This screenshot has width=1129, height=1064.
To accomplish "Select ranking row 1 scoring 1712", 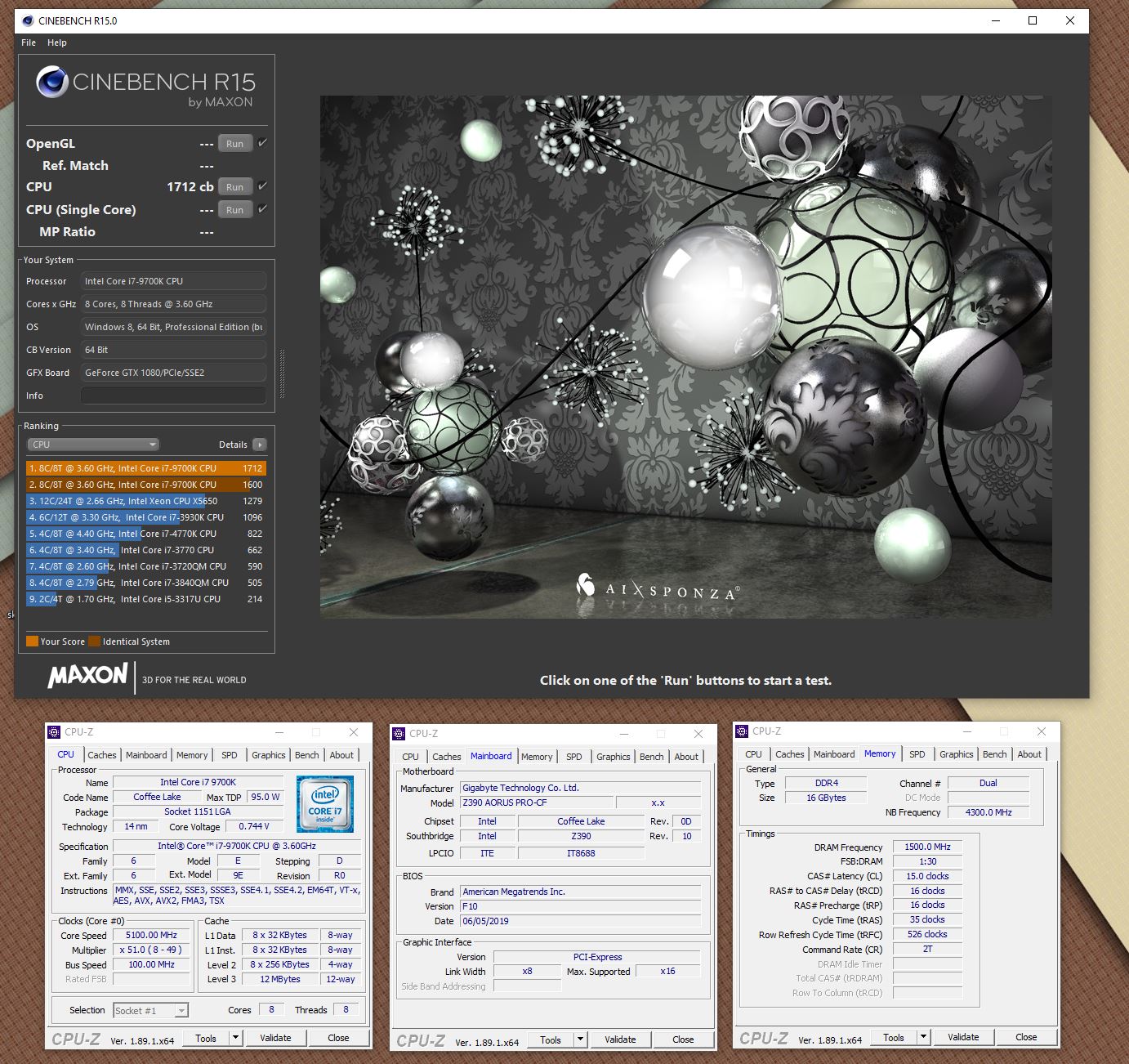I will click(146, 468).
